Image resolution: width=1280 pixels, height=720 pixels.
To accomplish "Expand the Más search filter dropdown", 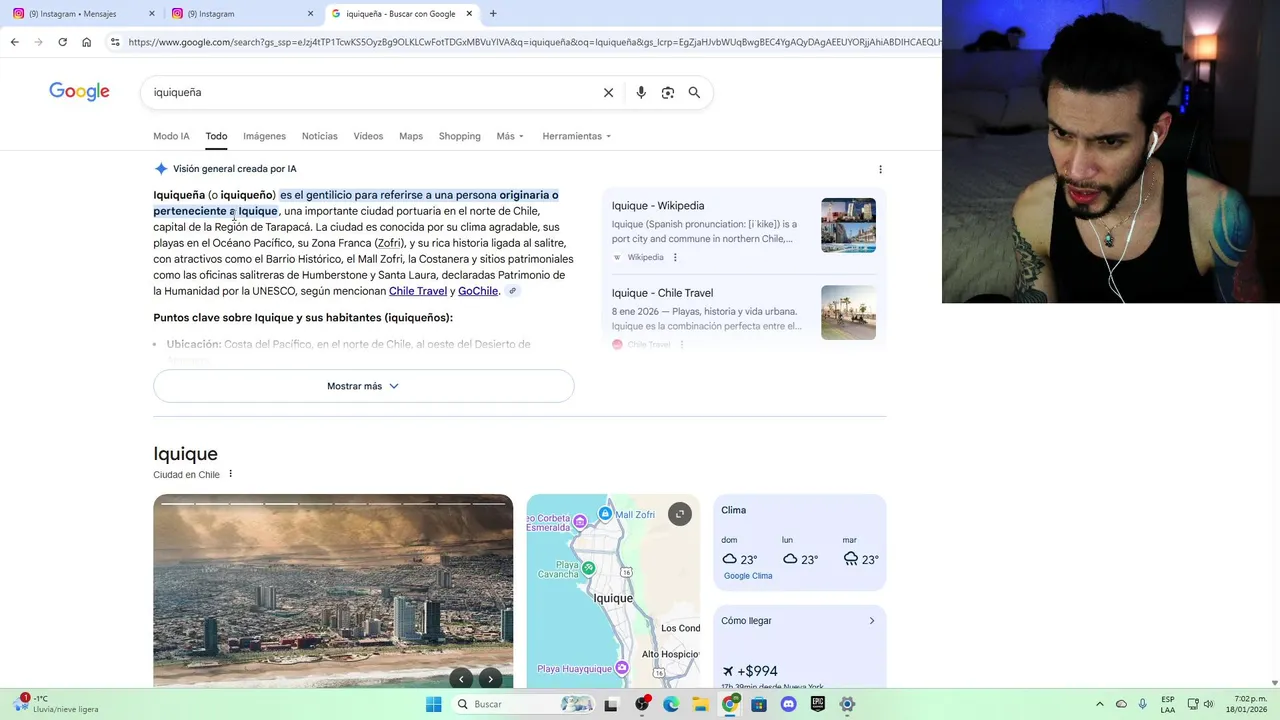I will tap(510, 136).
